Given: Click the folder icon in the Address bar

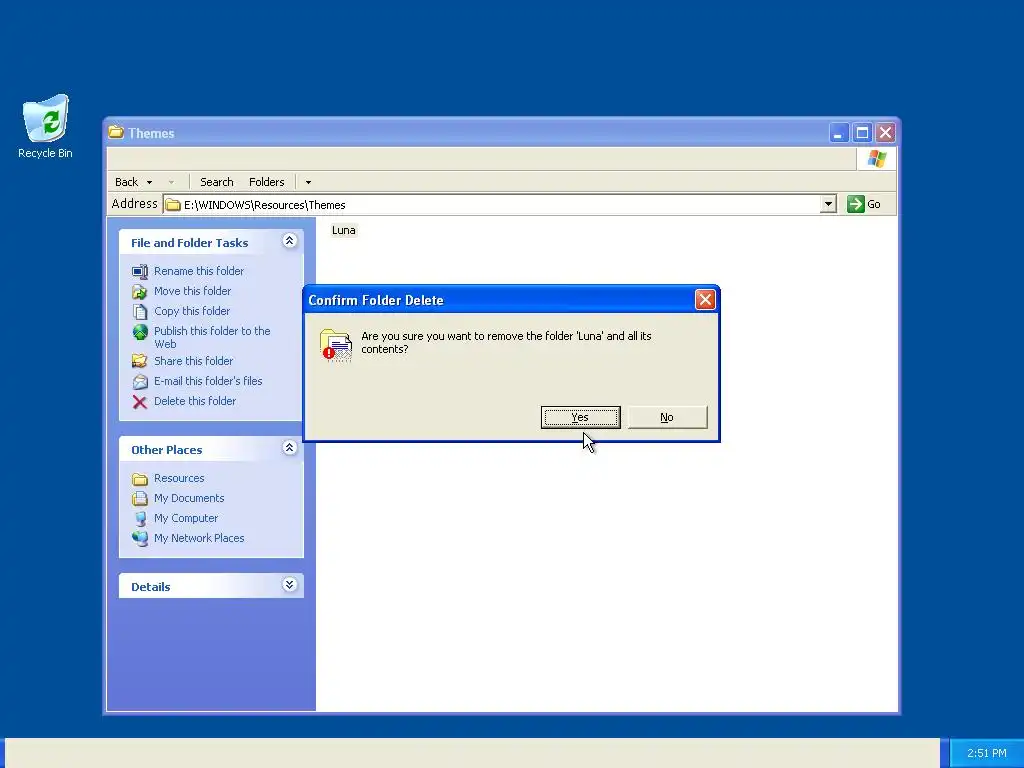Looking at the screenshot, I should [172, 205].
